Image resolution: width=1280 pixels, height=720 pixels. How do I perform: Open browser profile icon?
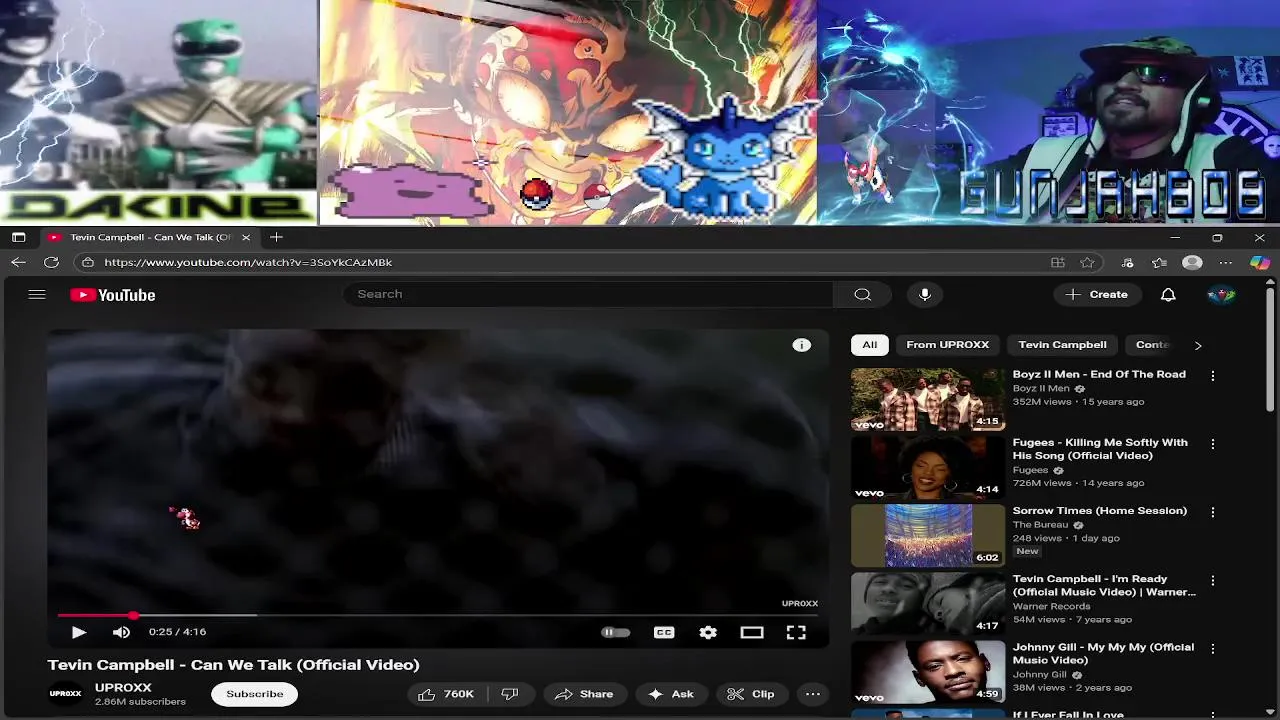coord(1192,263)
